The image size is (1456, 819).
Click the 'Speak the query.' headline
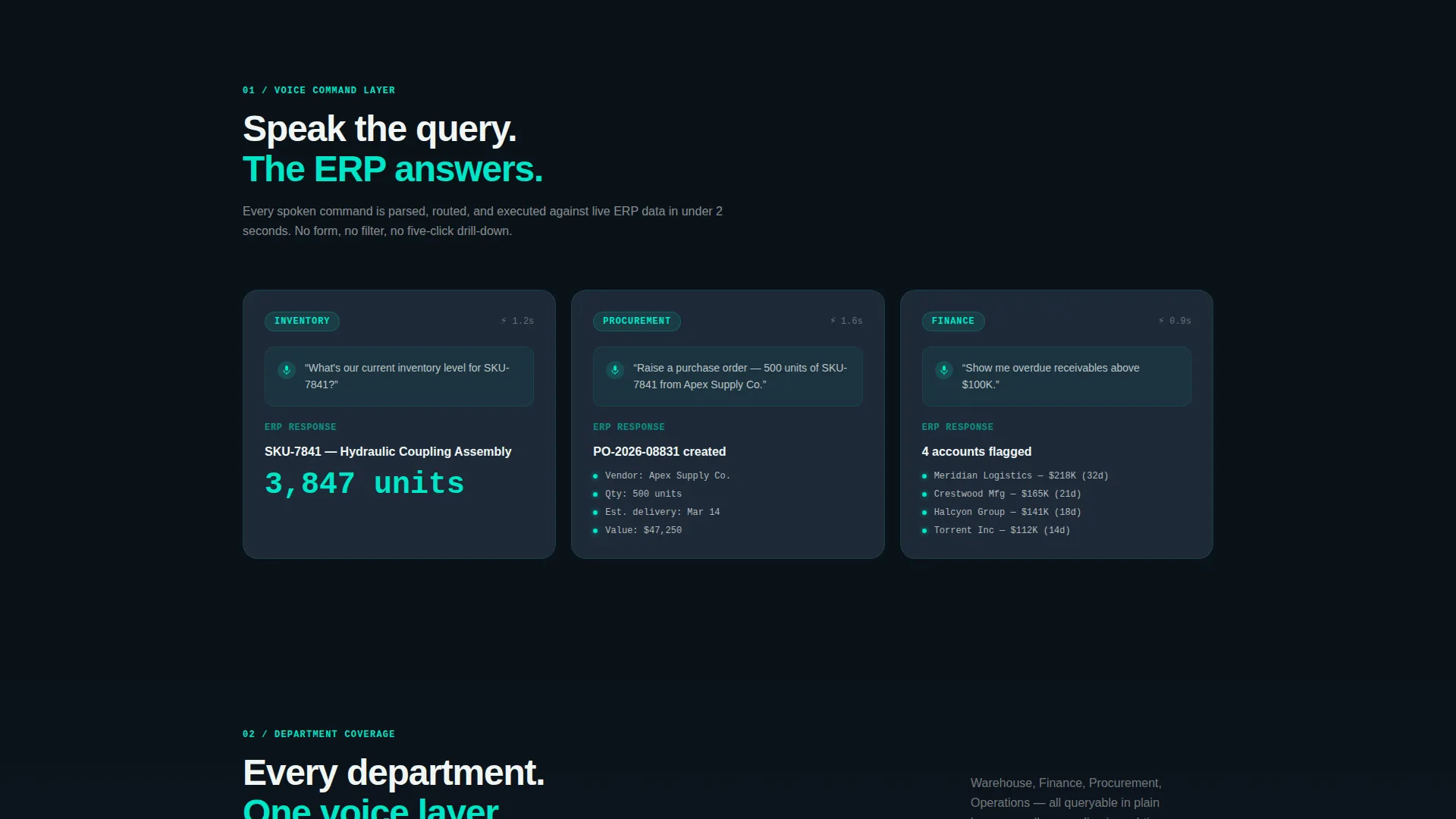click(x=379, y=129)
